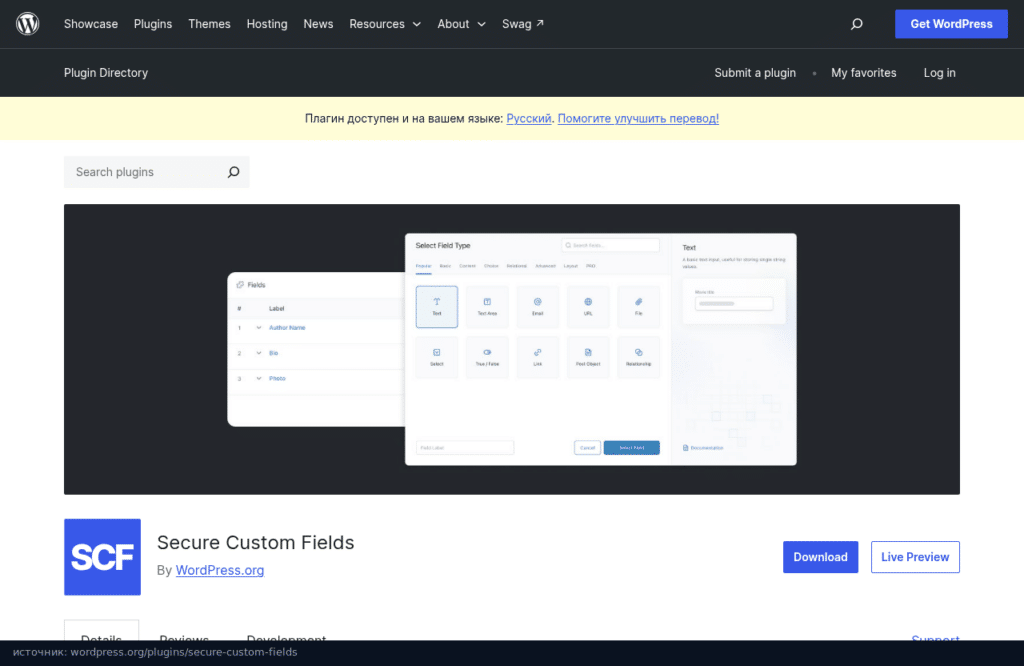The image size is (1024, 666).
Task: Open the Showcase menu item
Action: tap(91, 24)
